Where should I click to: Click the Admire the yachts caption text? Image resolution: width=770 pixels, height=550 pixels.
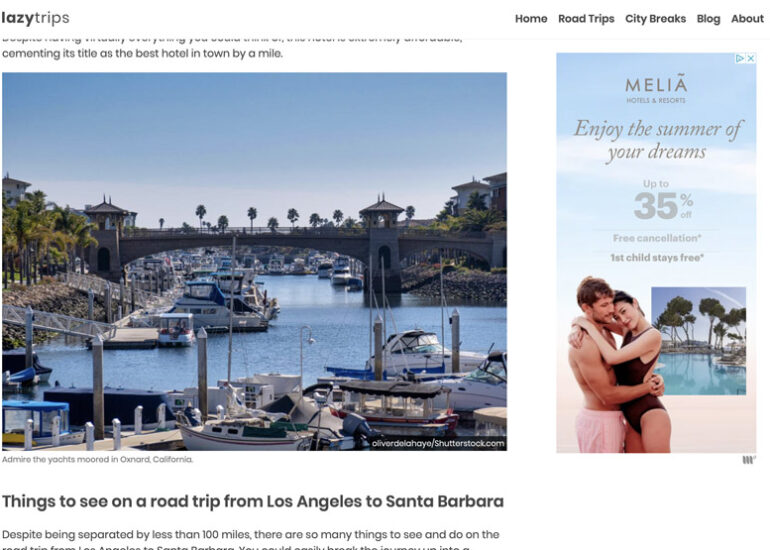pyautogui.click(x=97, y=460)
